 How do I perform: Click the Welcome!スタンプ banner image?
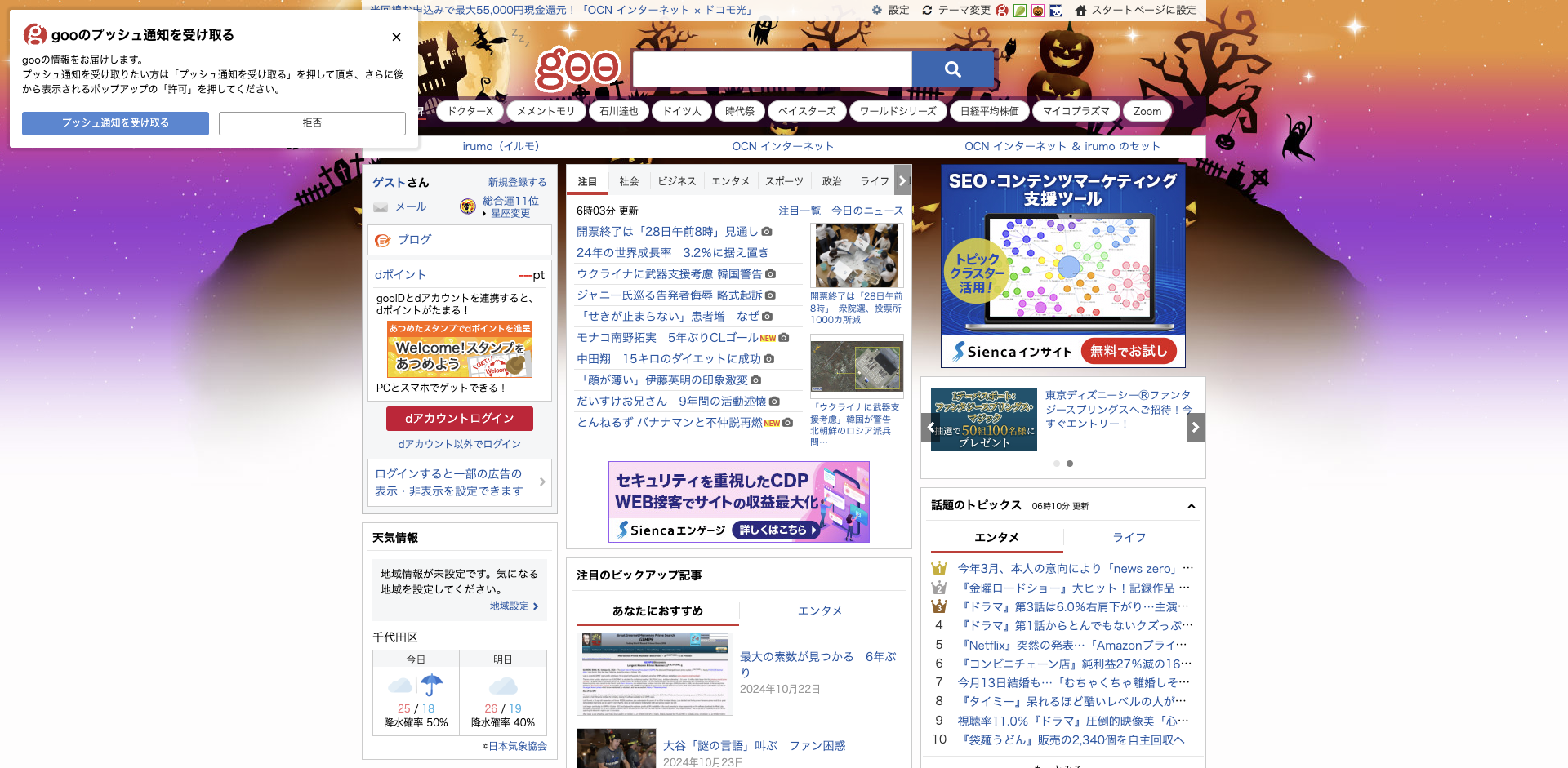(460, 349)
